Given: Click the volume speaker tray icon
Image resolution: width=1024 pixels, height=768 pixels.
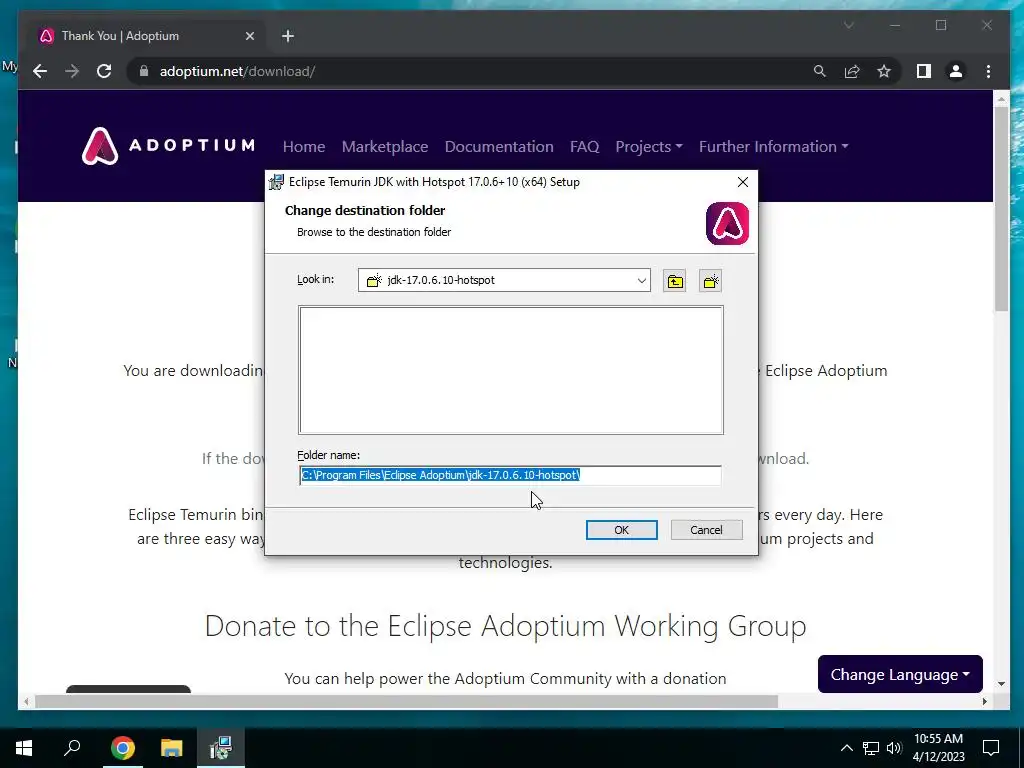Looking at the screenshot, I should pos(894,748).
